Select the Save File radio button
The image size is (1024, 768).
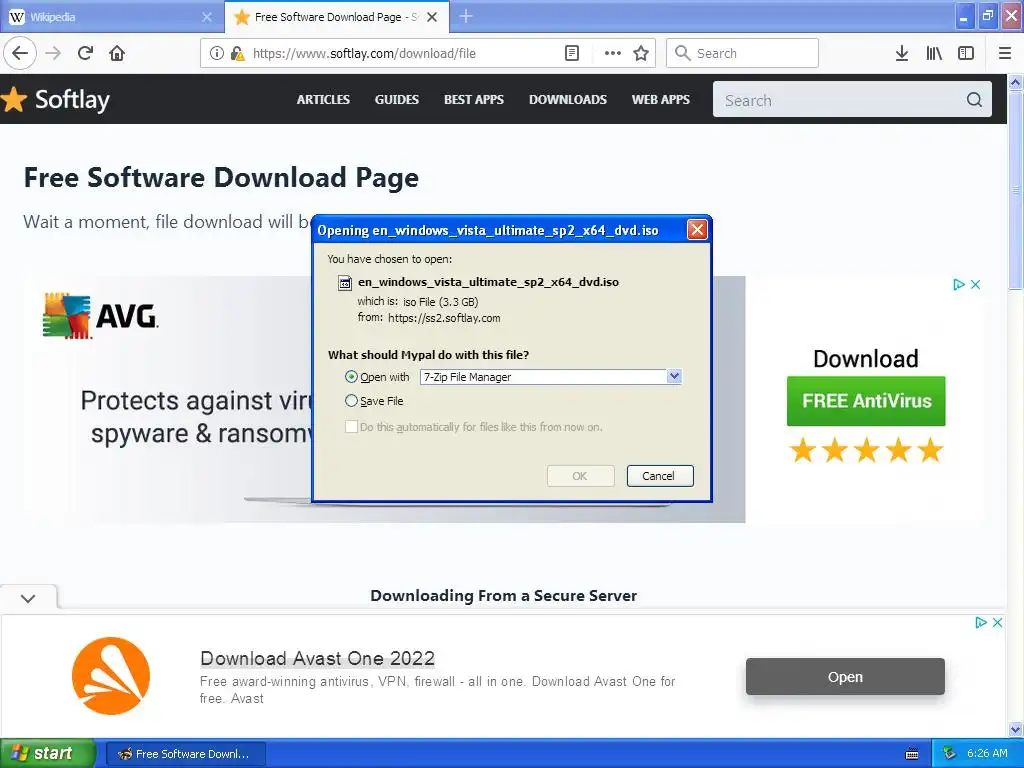351,400
